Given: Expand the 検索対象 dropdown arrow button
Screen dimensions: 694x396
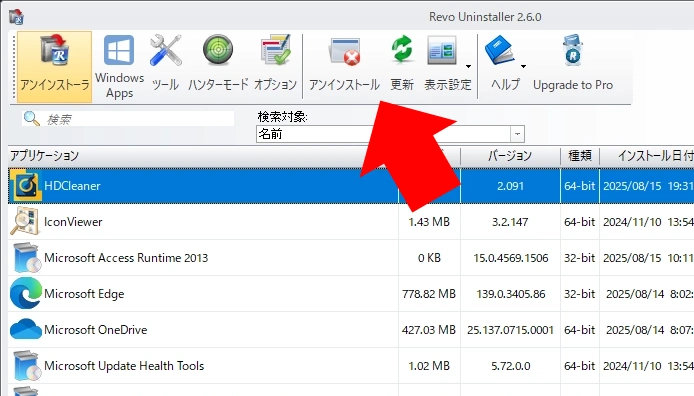Looking at the screenshot, I should pyautogui.click(x=517, y=134).
